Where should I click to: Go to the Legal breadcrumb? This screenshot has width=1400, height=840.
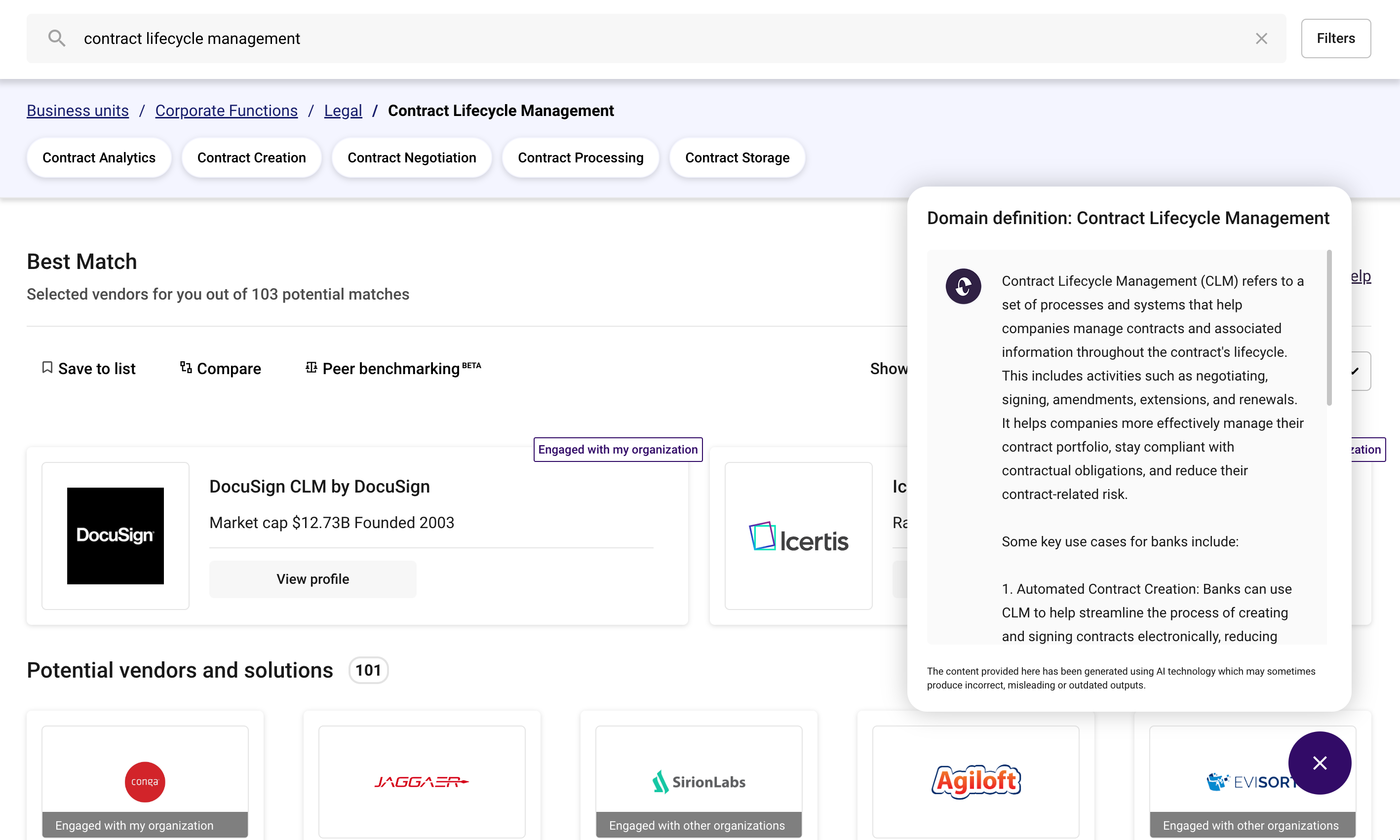pyautogui.click(x=343, y=111)
